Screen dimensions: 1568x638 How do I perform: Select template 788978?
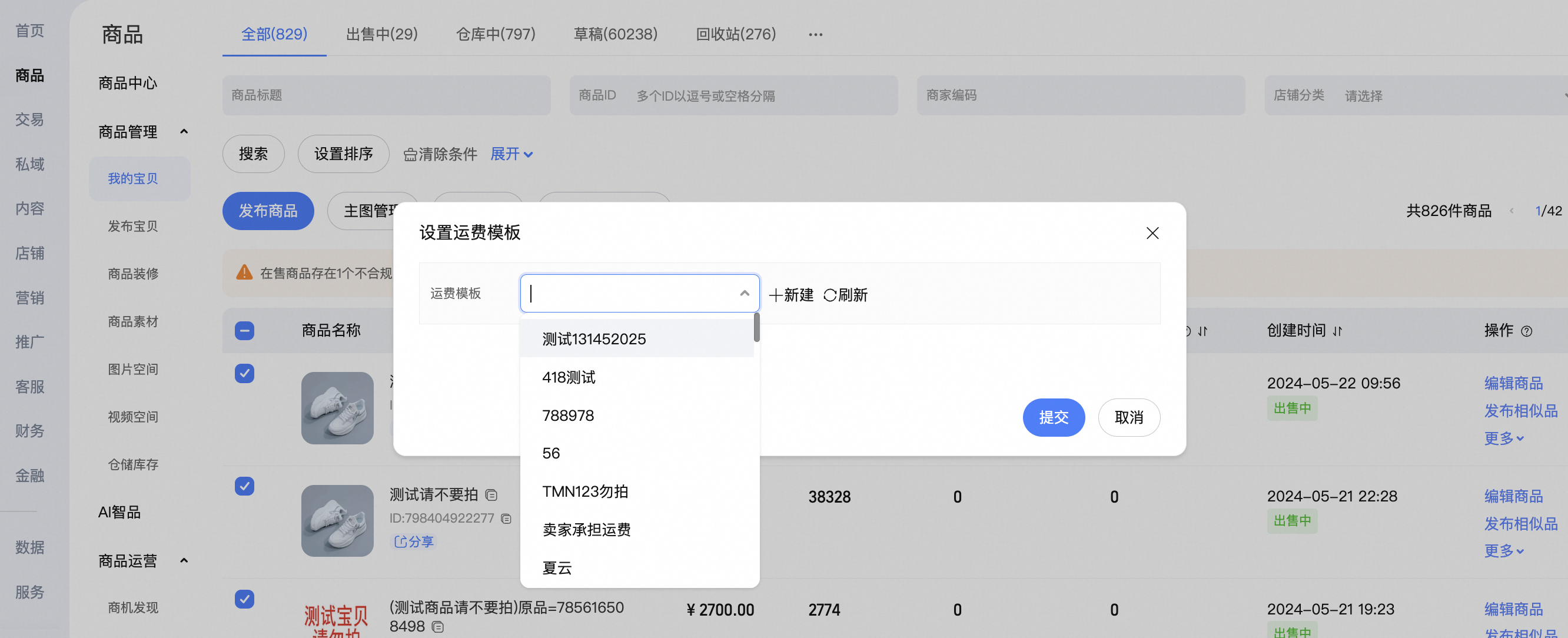(x=637, y=415)
